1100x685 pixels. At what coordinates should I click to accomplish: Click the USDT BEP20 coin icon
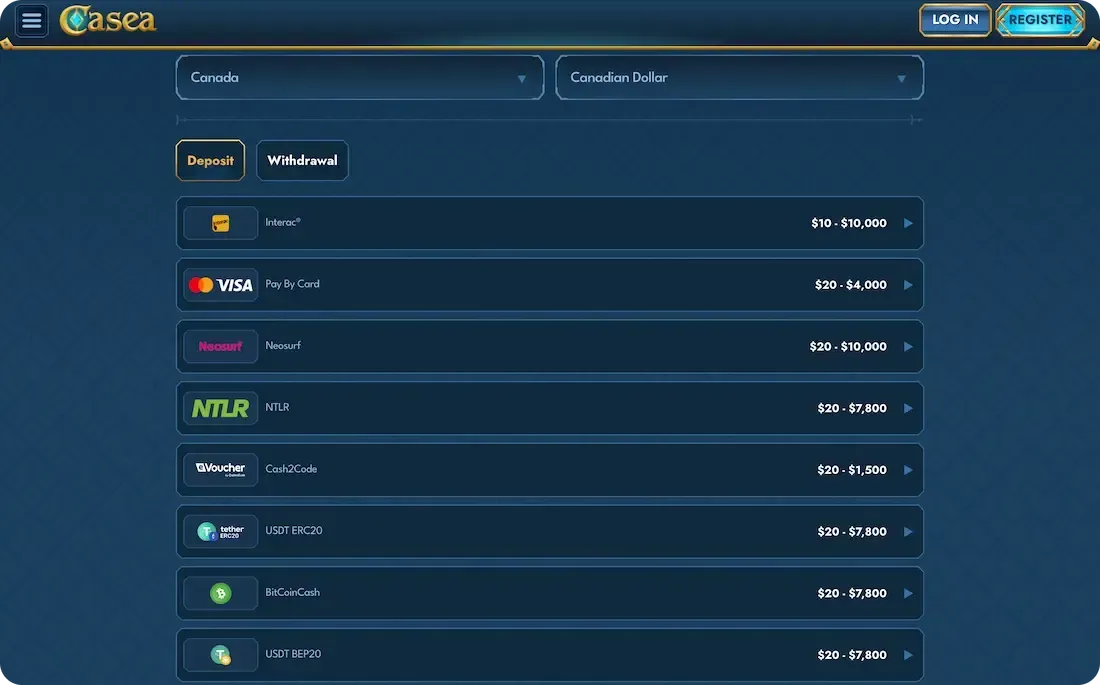pyautogui.click(x=221, y=655)
